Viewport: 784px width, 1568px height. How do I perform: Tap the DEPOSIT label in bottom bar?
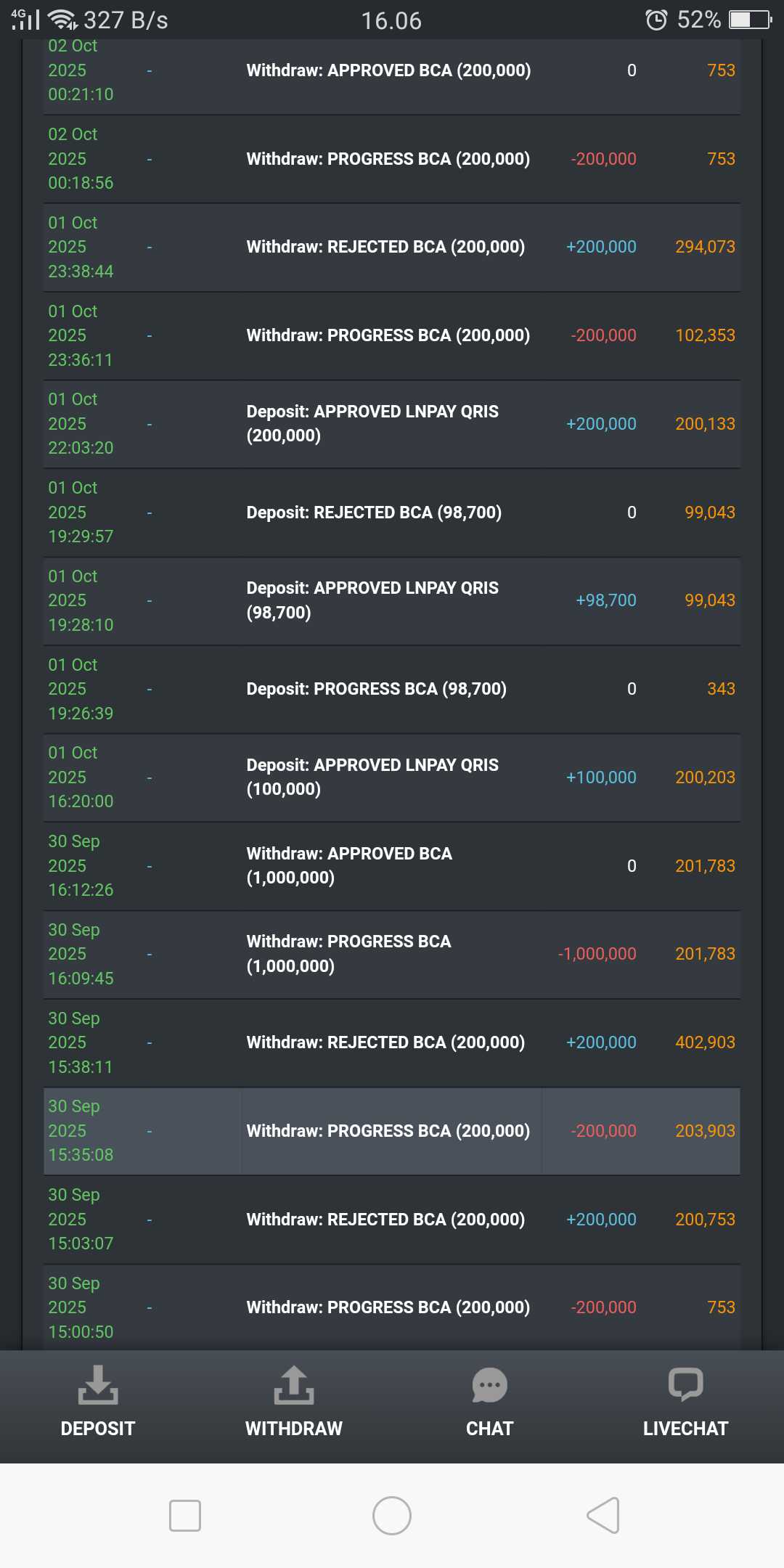tap(98, 1429)
